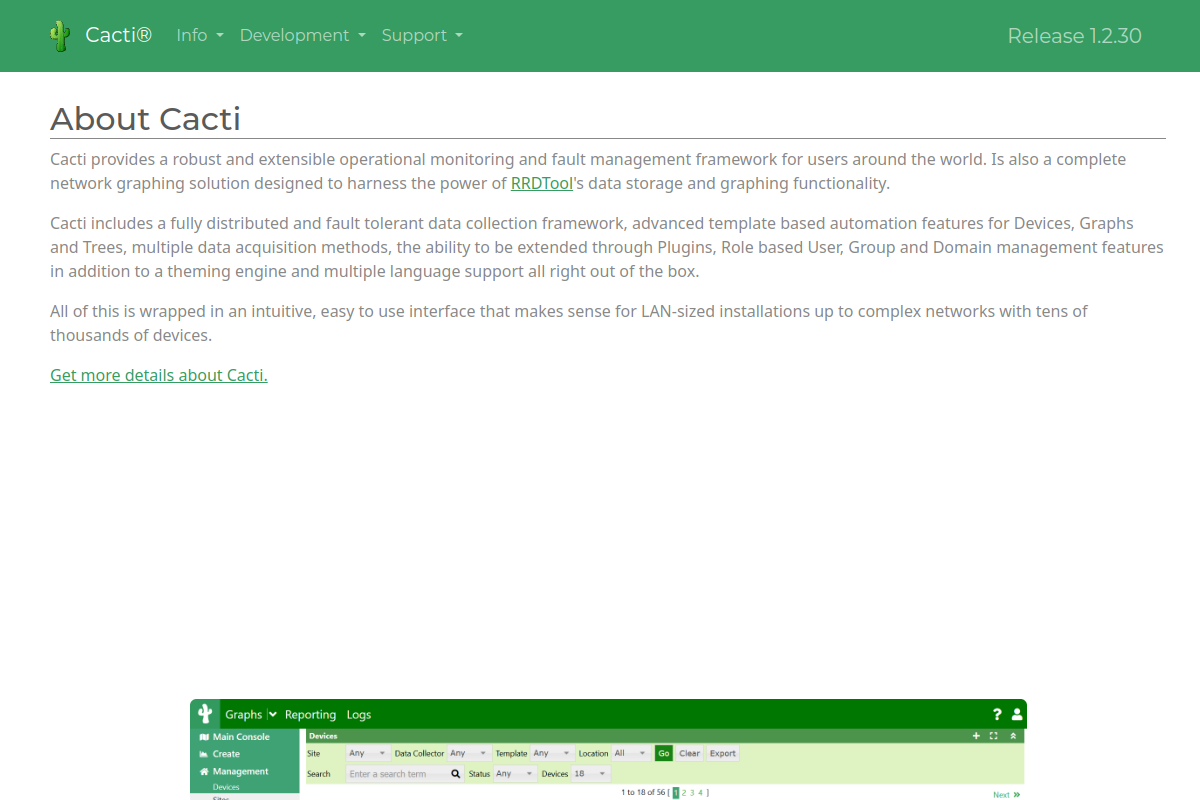Click the double-chevron collapse icon in the Devices header
Image resolution: width=1200 pixels, height=800 pixels.
(x=1013, y=736)
